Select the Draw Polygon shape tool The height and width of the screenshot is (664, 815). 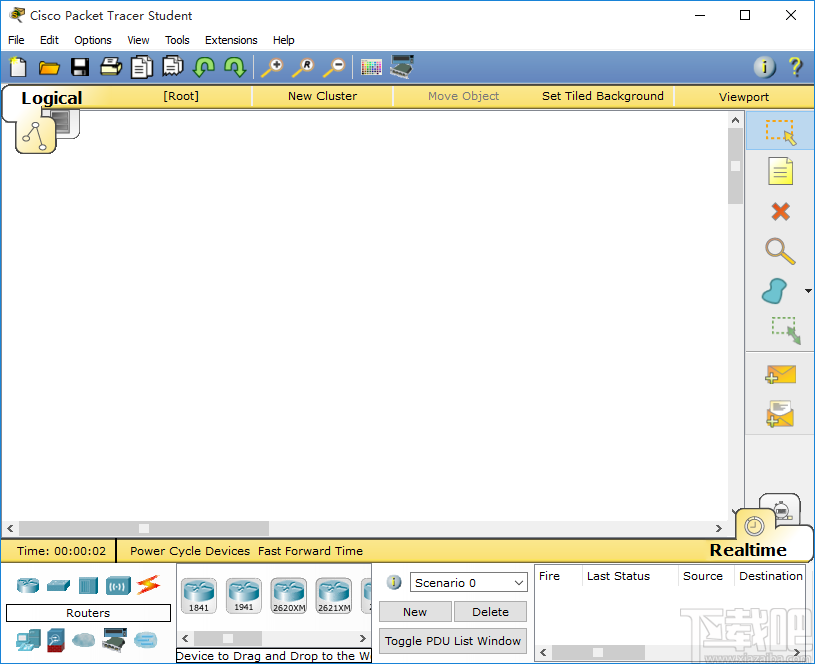tap(774, 291)
